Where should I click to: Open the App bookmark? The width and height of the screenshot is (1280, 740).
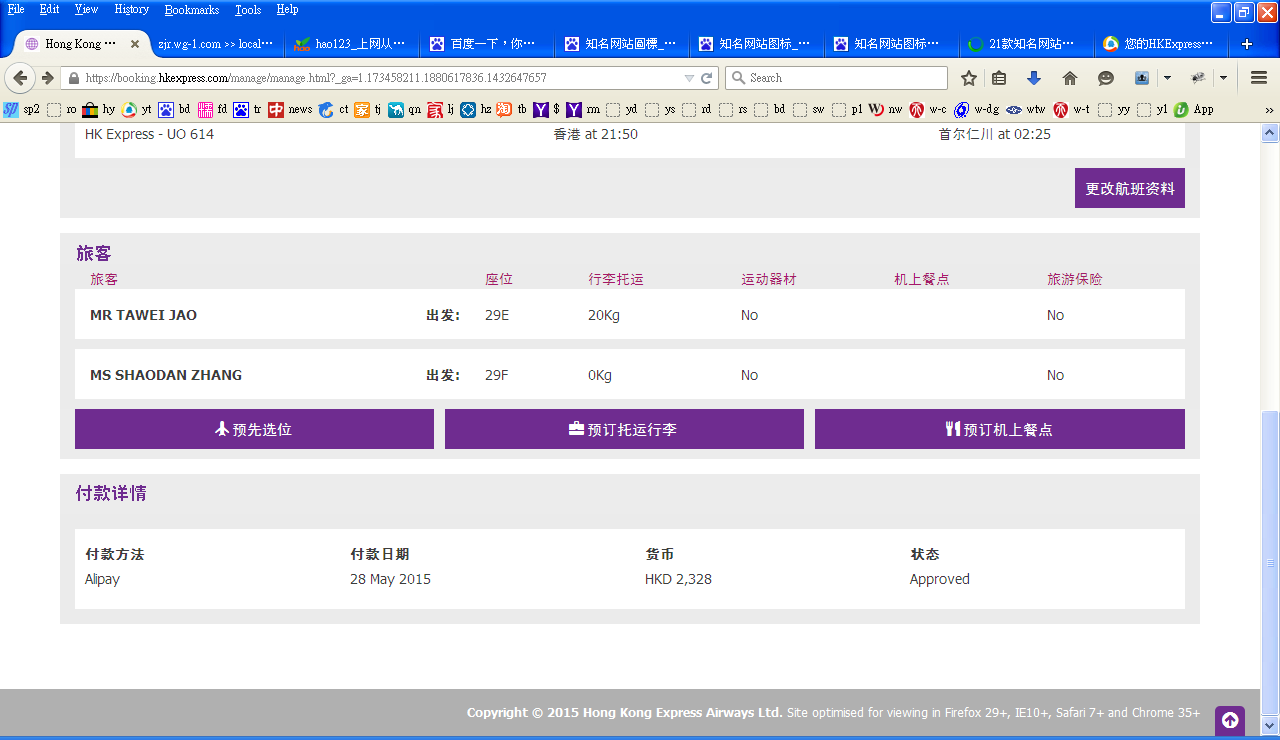pos(1194,110)
